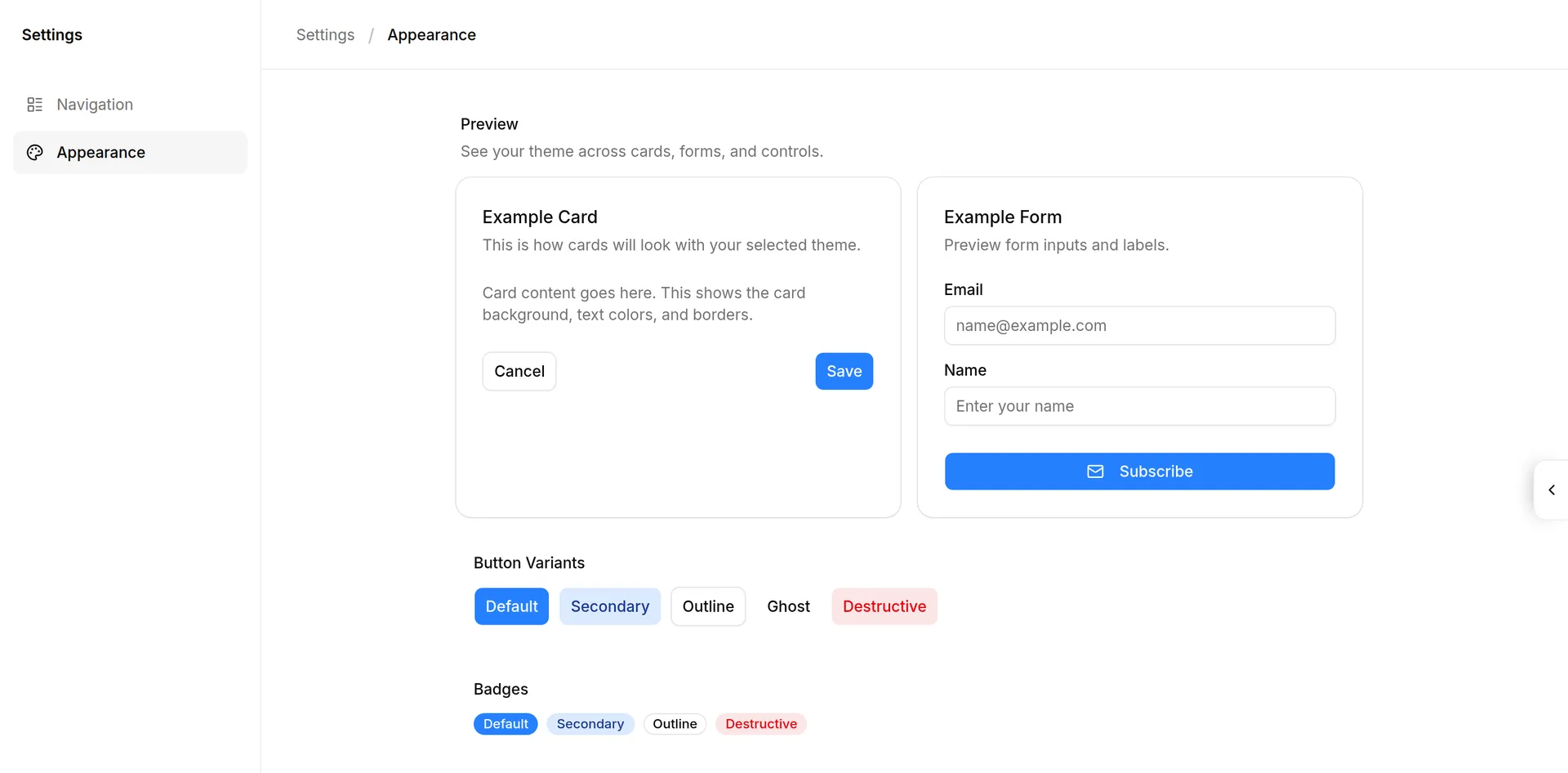Click the Save button in Example Card

click(x=844, y=372)
